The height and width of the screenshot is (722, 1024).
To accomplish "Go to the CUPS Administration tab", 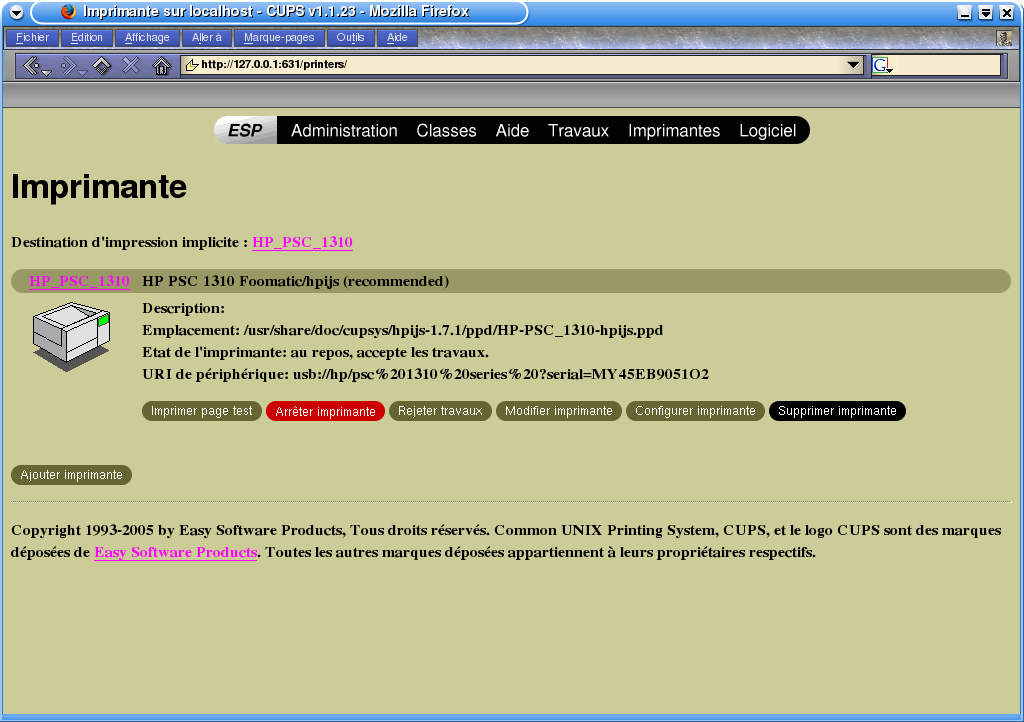I will click(344, 131).
